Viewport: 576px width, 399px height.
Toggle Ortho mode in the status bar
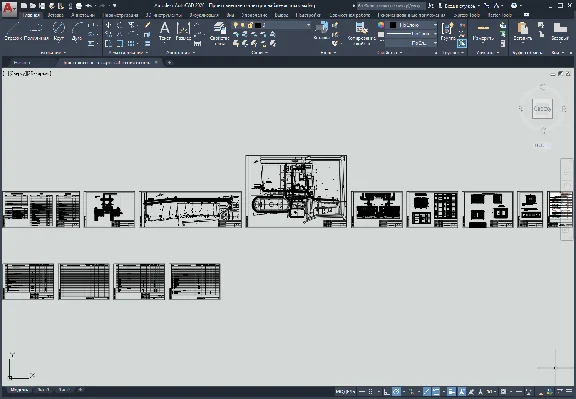pos(387,392)
